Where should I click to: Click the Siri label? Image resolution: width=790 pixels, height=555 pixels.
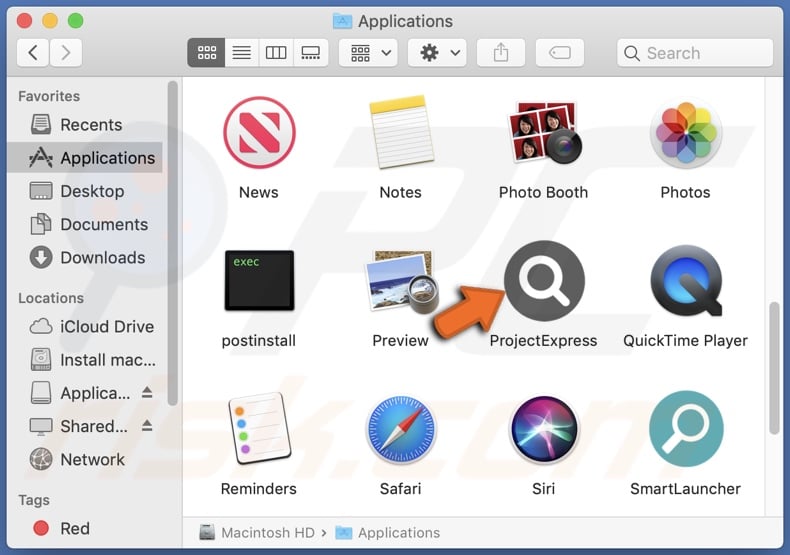[544, 489]
